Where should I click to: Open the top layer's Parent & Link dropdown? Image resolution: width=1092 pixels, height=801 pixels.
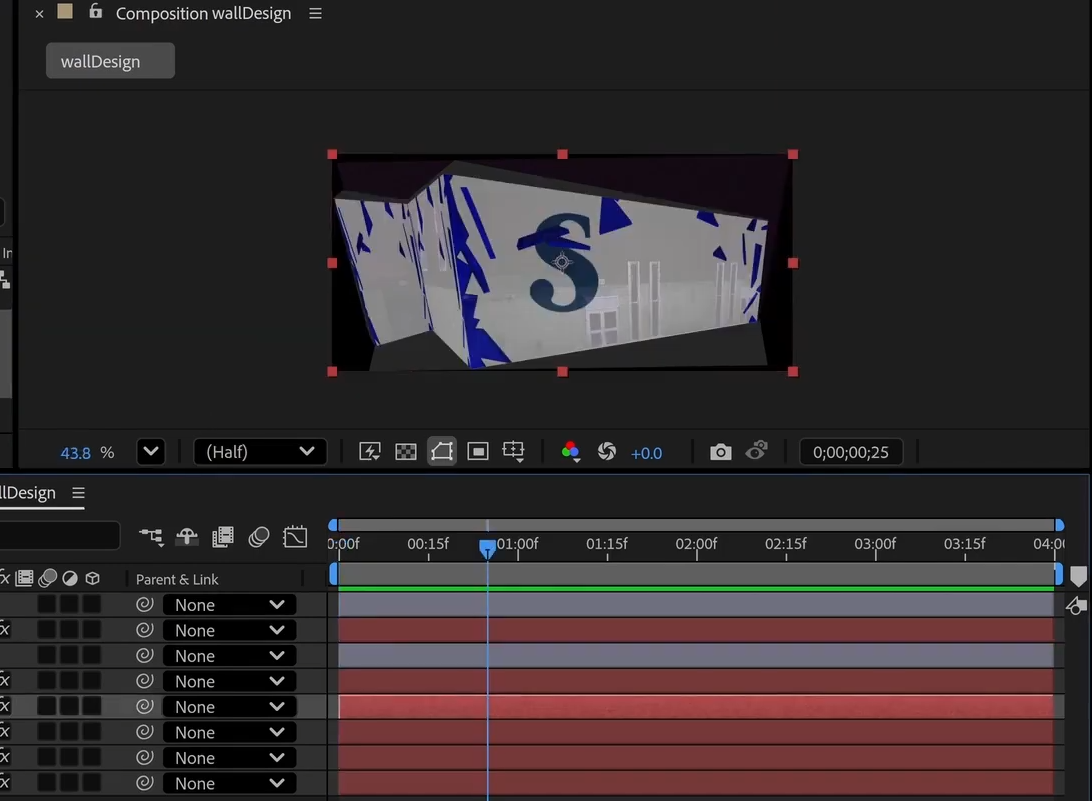point(228,604)
